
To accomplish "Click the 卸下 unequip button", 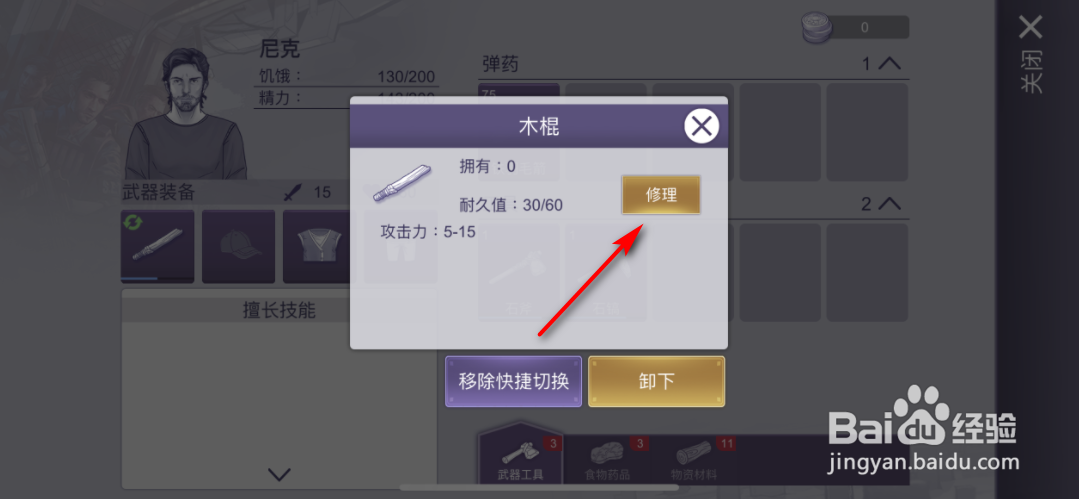I will click(x=656, y=381).
